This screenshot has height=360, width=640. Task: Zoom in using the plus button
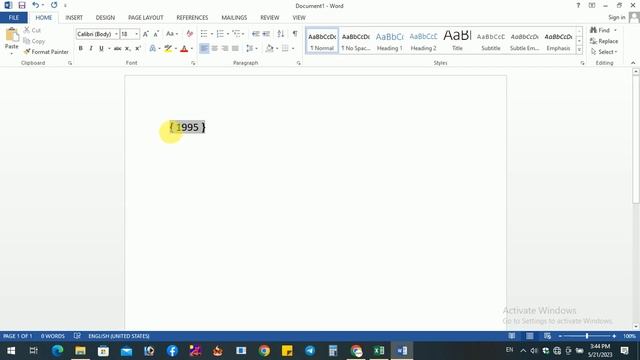(614, 336)
